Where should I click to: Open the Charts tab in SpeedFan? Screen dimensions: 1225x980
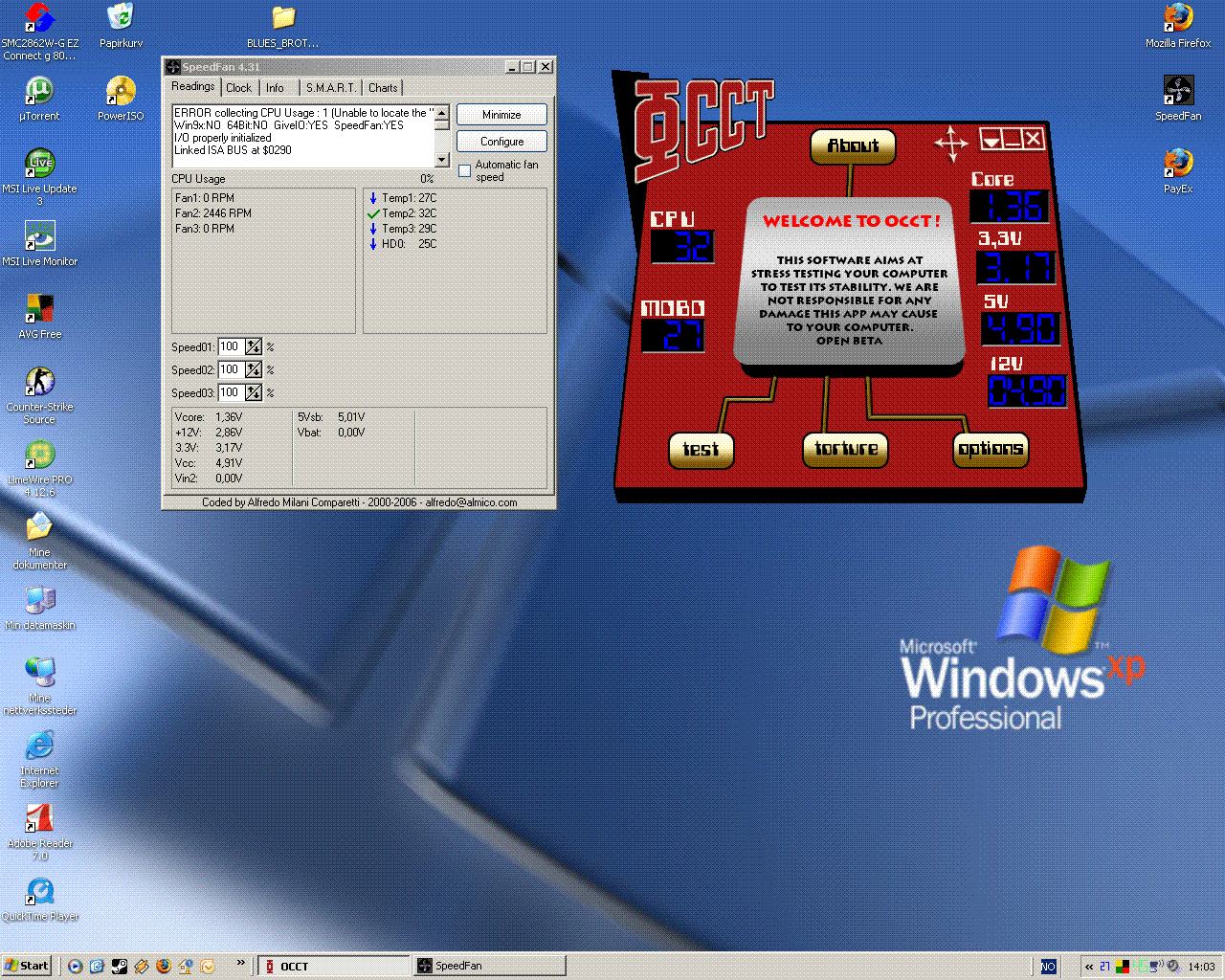click(383, 88)
